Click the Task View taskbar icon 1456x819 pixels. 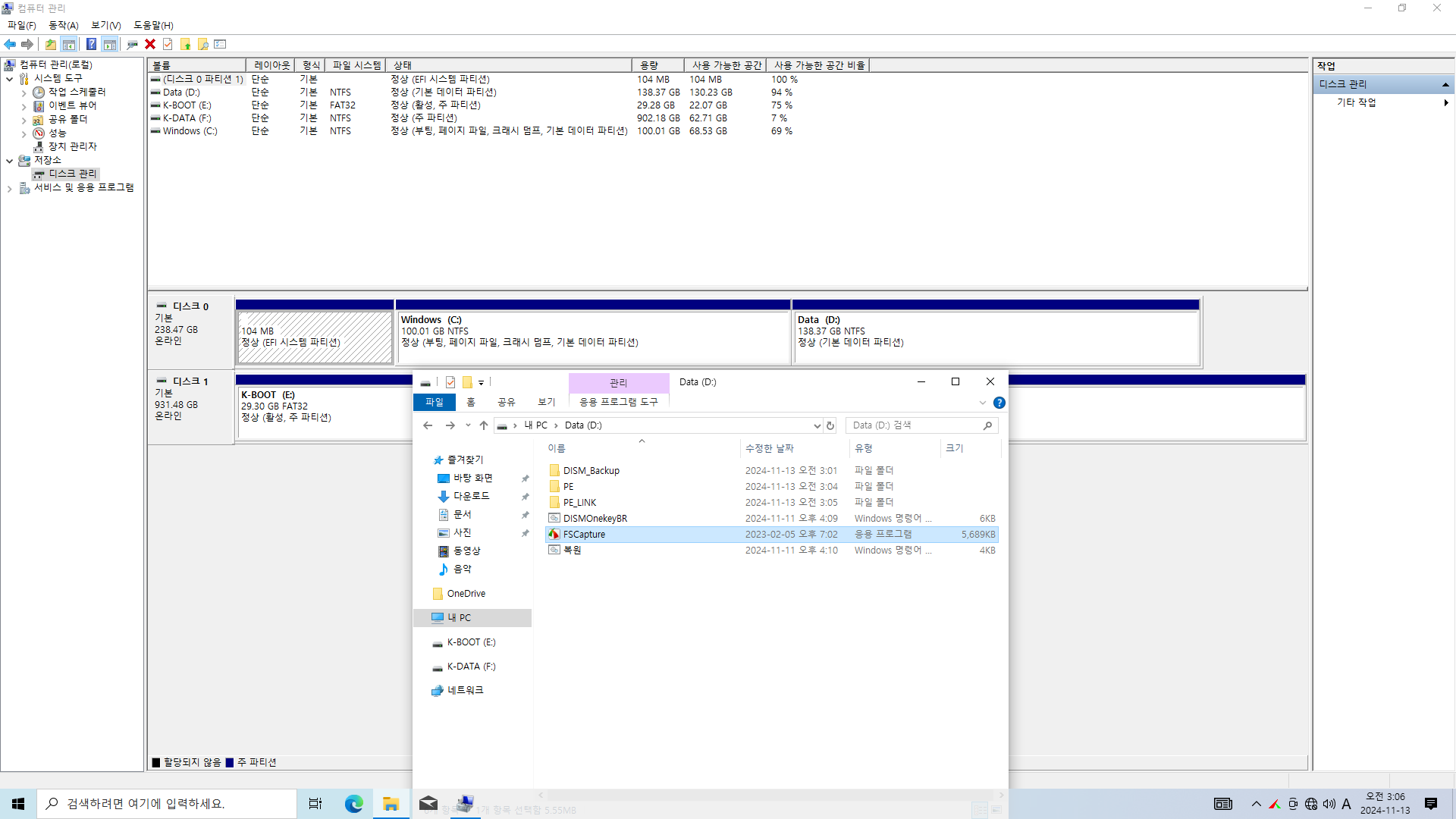pyautogui.click(x=315, y=804)
